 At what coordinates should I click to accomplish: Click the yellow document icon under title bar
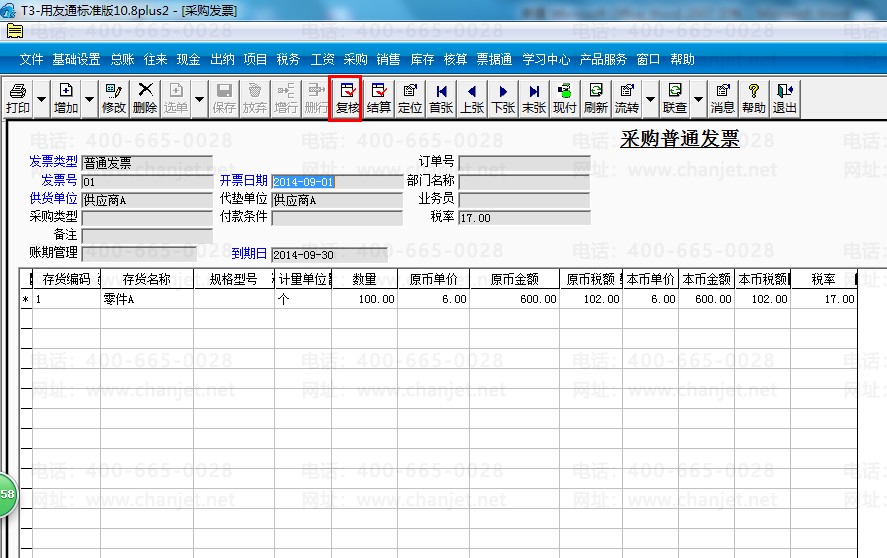[x=15, y=32]
